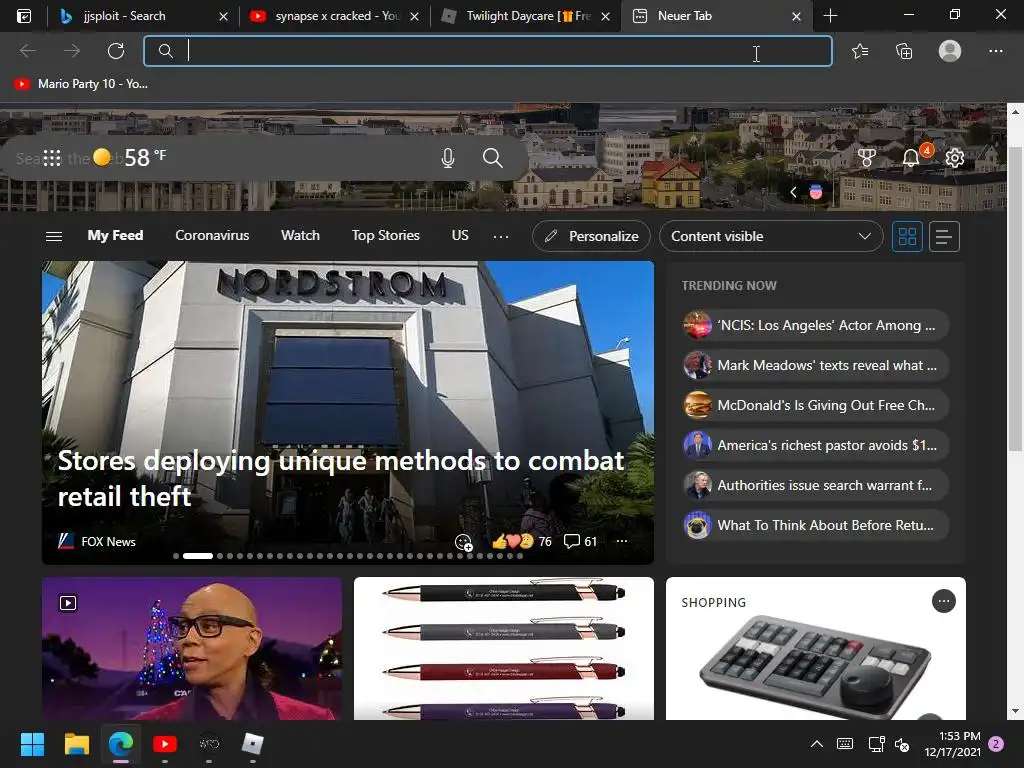Open comments on the Nordstrom story
Screen dimensions: 1024x768
[x=580, y=541]
